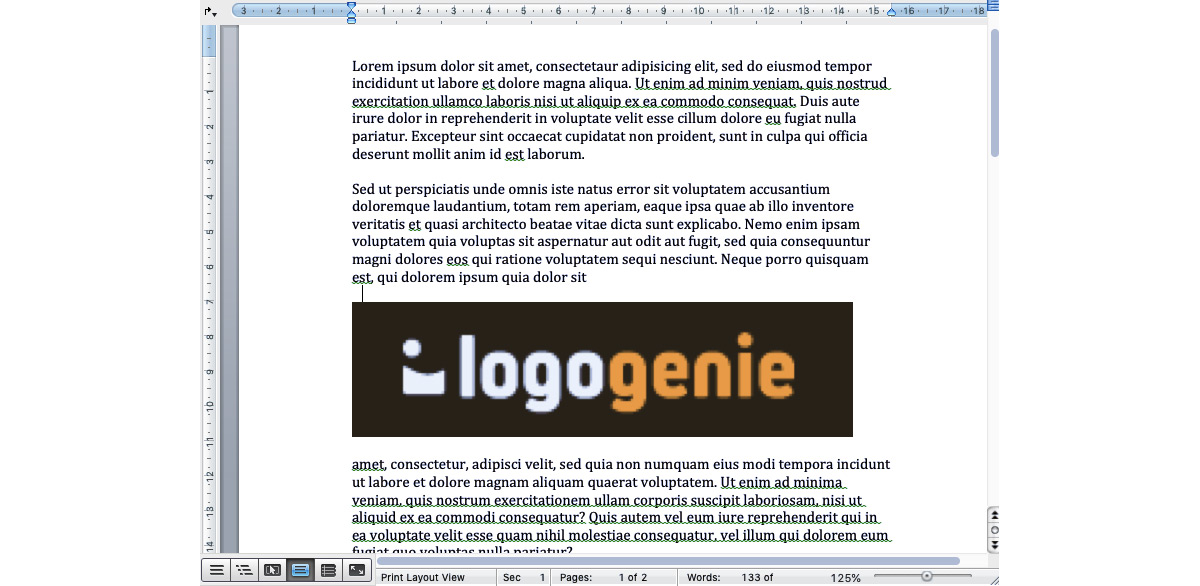The height and width of the screenshot is (586, 1200).
Task: Switch to Notebook Layout view
Action: (329, 570)
